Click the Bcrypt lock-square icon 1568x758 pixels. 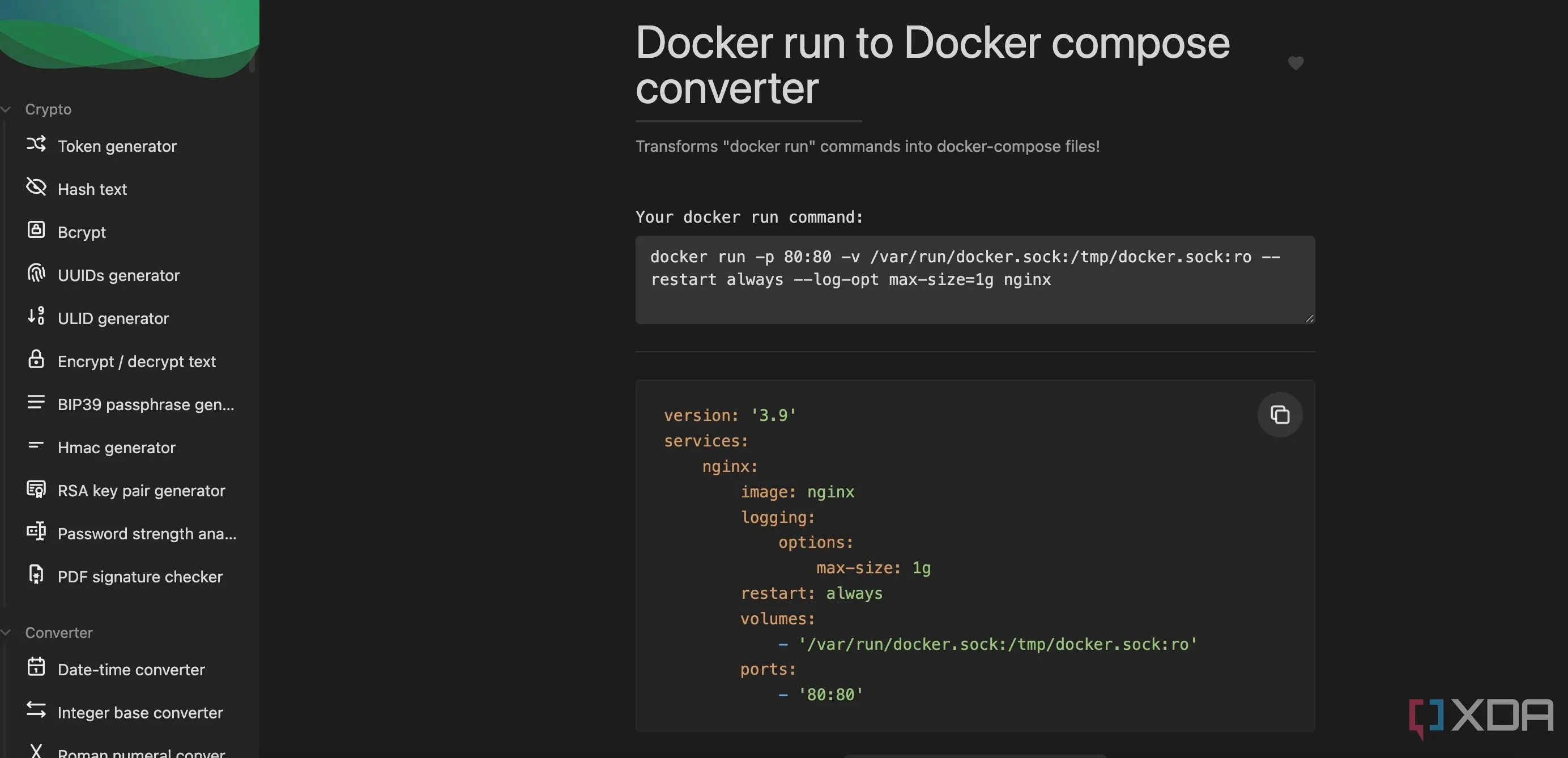36,230
